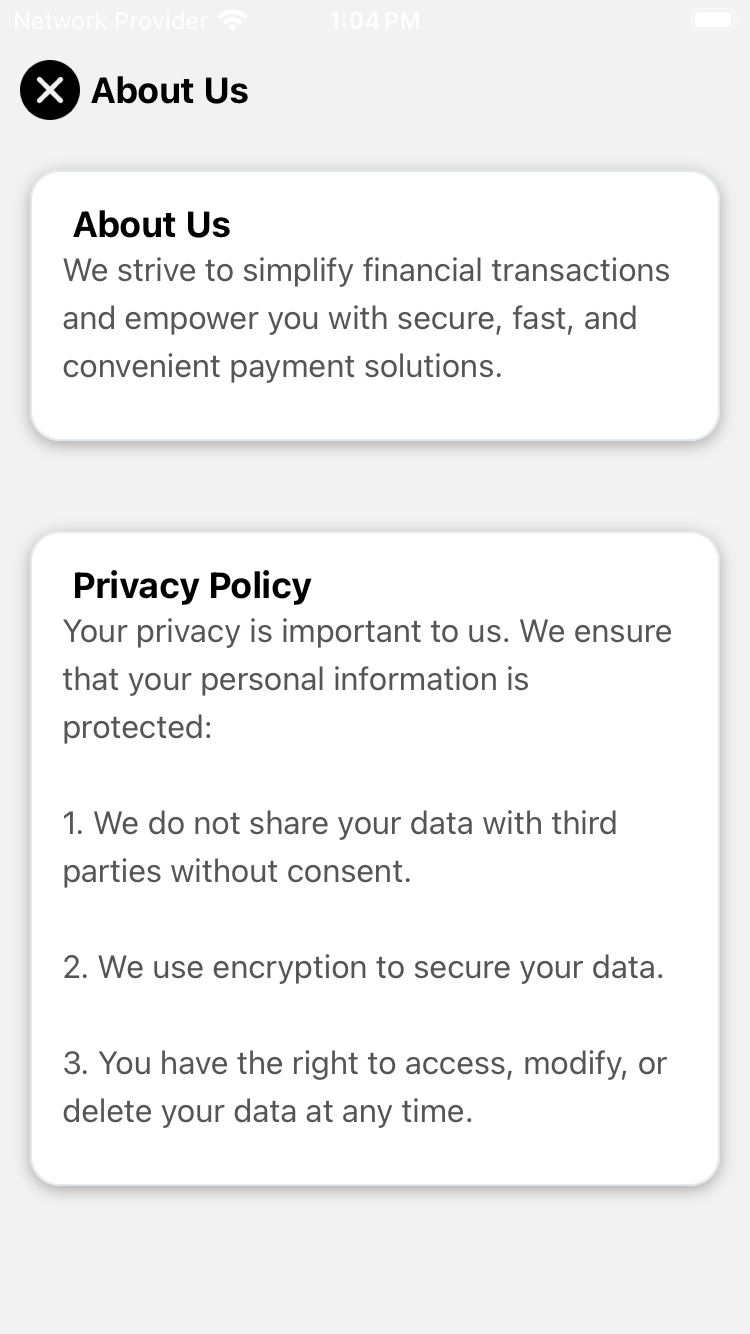The height and width of the screenshot is (1334, 750).
Task: Tap the "and empower you with secure" line
Action: (350, 319)
